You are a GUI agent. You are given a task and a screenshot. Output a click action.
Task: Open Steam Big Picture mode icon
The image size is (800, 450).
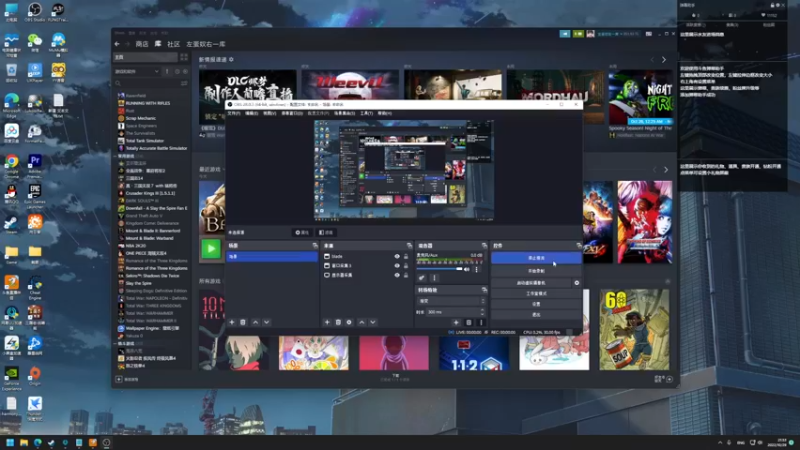click(x=648, y=34)
